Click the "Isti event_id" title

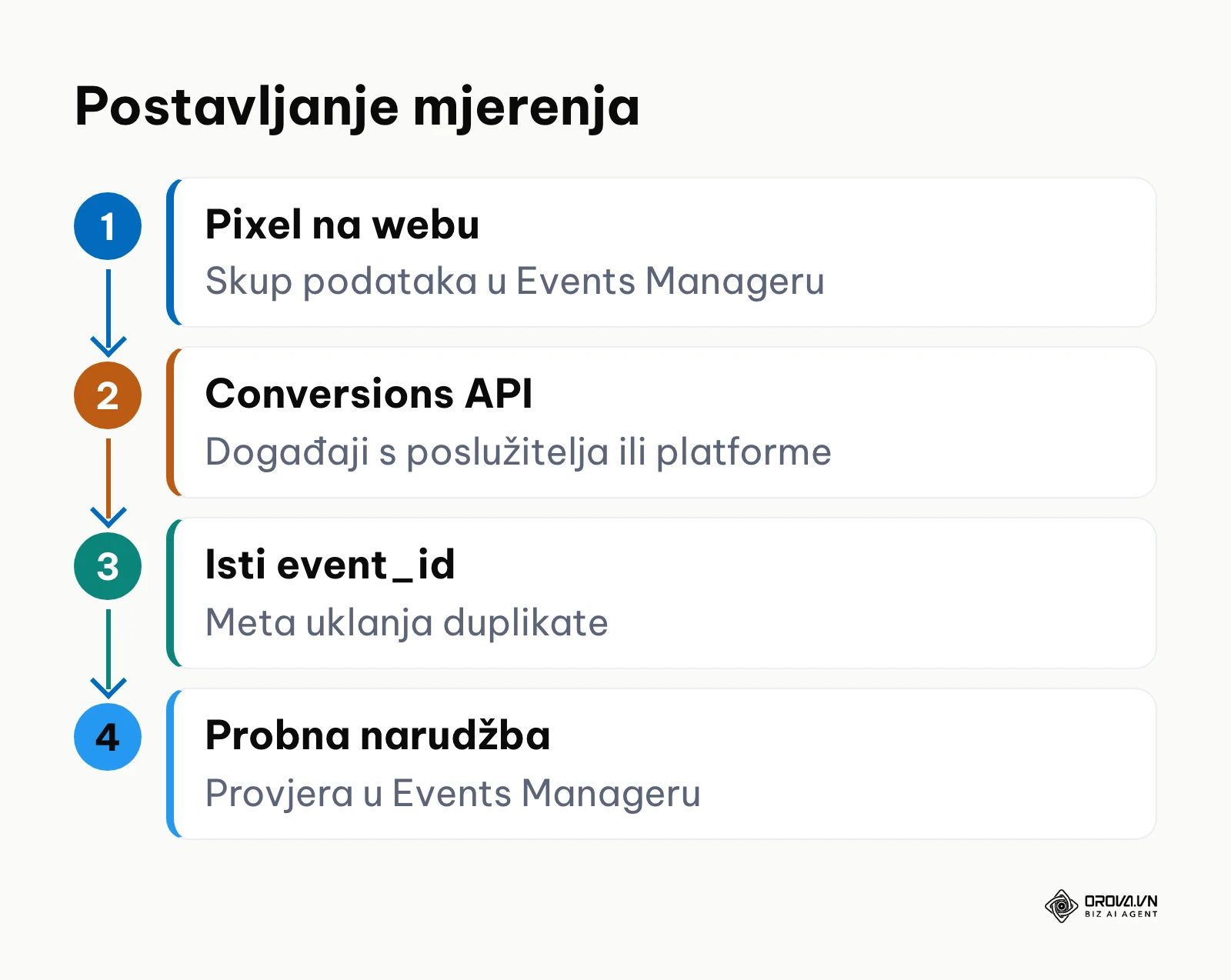coord(330,565)
